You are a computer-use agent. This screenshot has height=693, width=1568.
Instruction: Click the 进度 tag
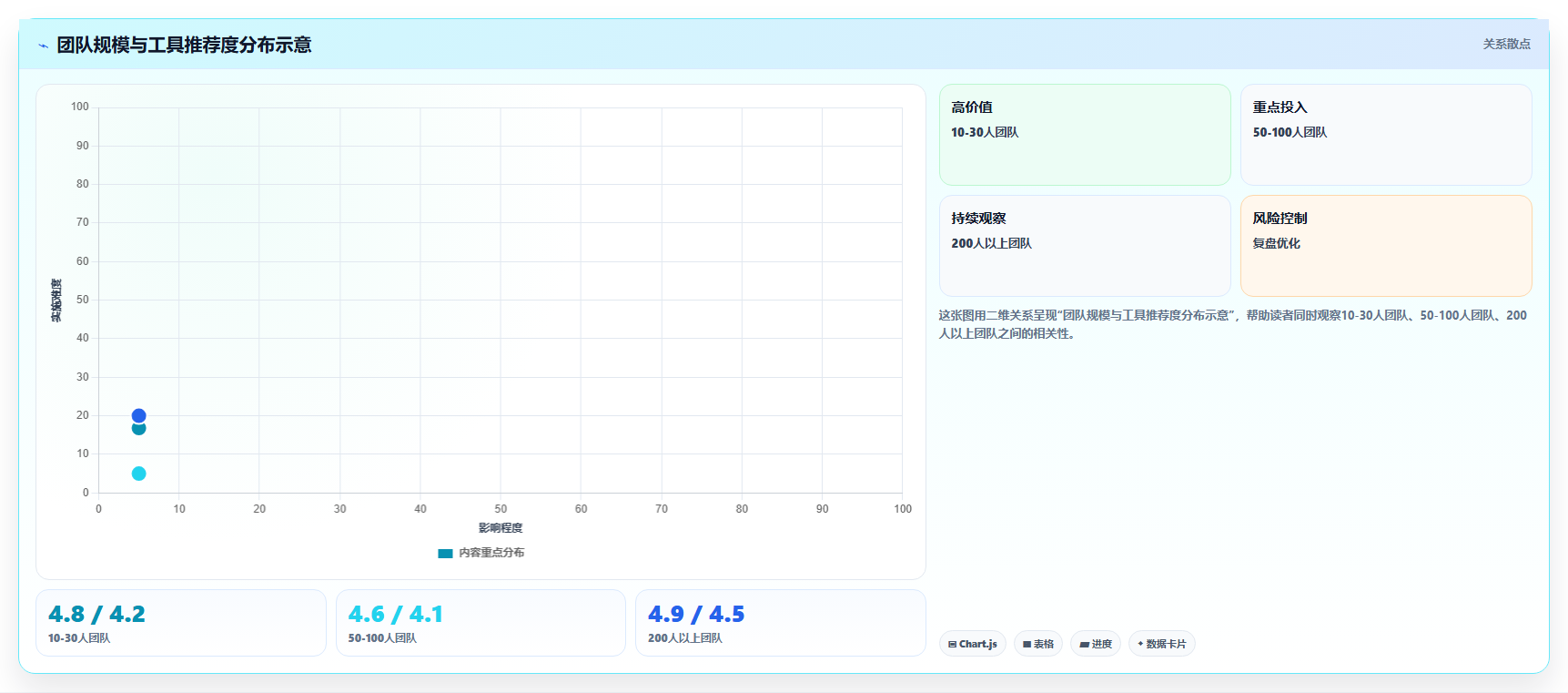[1095, 644]
